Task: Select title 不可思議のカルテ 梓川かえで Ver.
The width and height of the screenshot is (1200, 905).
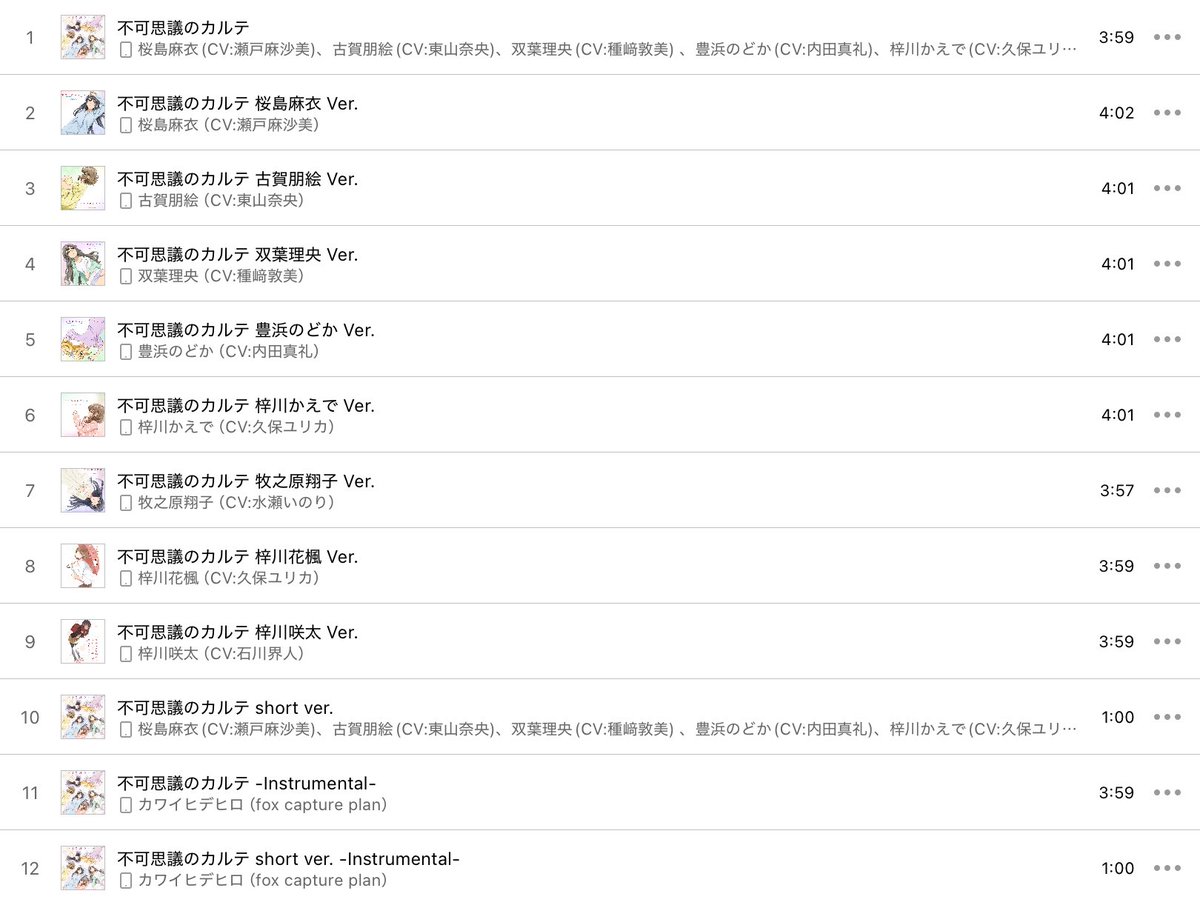Action: coord(246,405)
